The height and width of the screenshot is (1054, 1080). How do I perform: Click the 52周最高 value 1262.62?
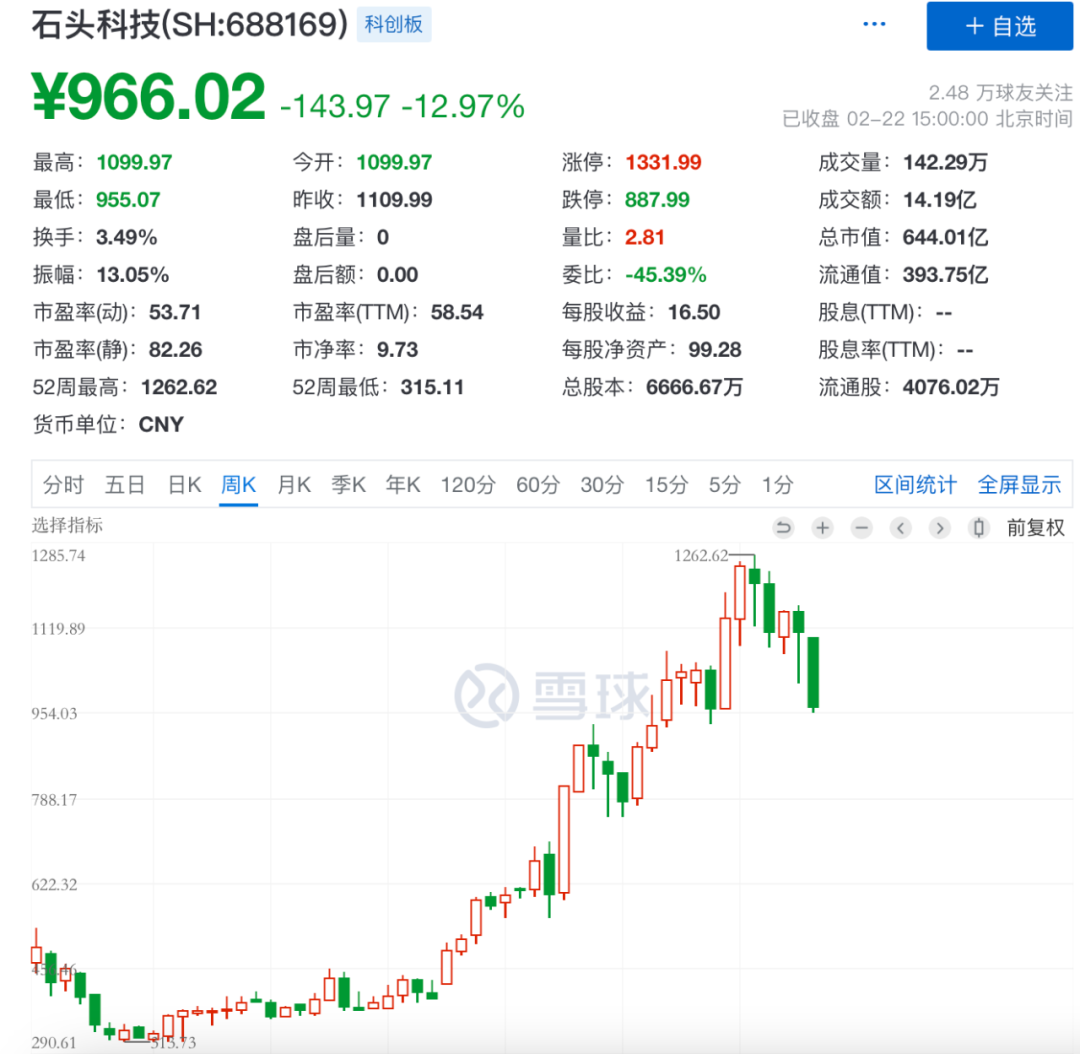[x=179, y=387]
